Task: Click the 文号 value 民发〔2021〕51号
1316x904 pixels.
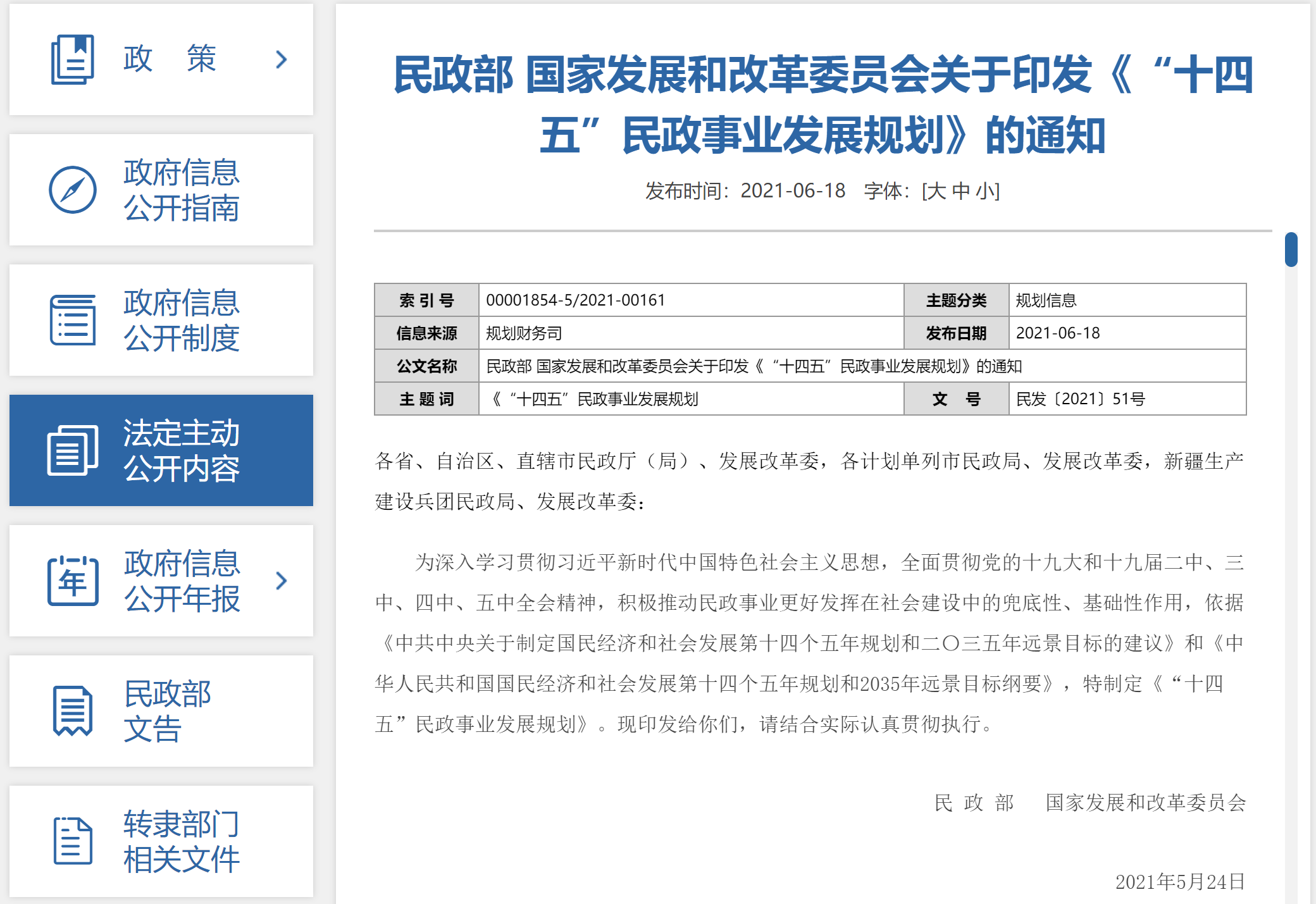Action: click(x=1080, y=399)
